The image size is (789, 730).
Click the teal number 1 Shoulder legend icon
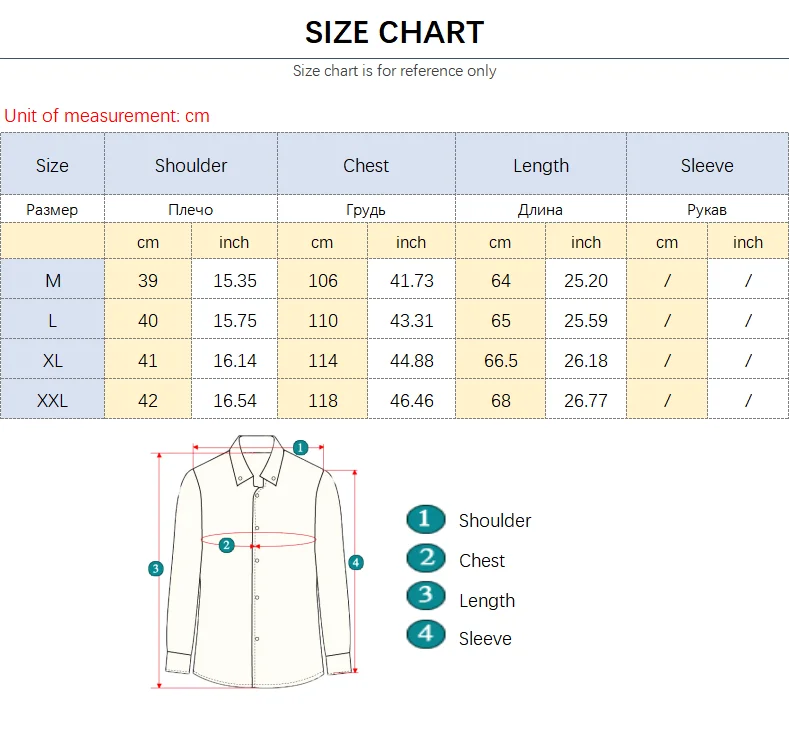point(425,519)
